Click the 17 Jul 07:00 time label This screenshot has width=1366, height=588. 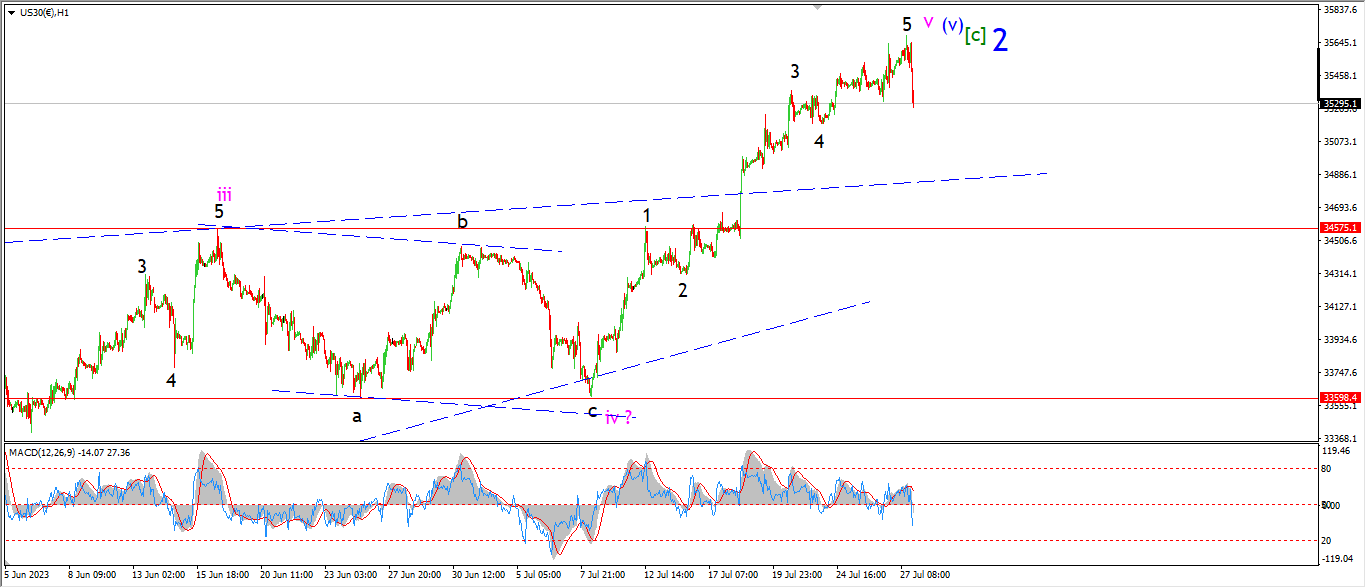tap(734, 575)
